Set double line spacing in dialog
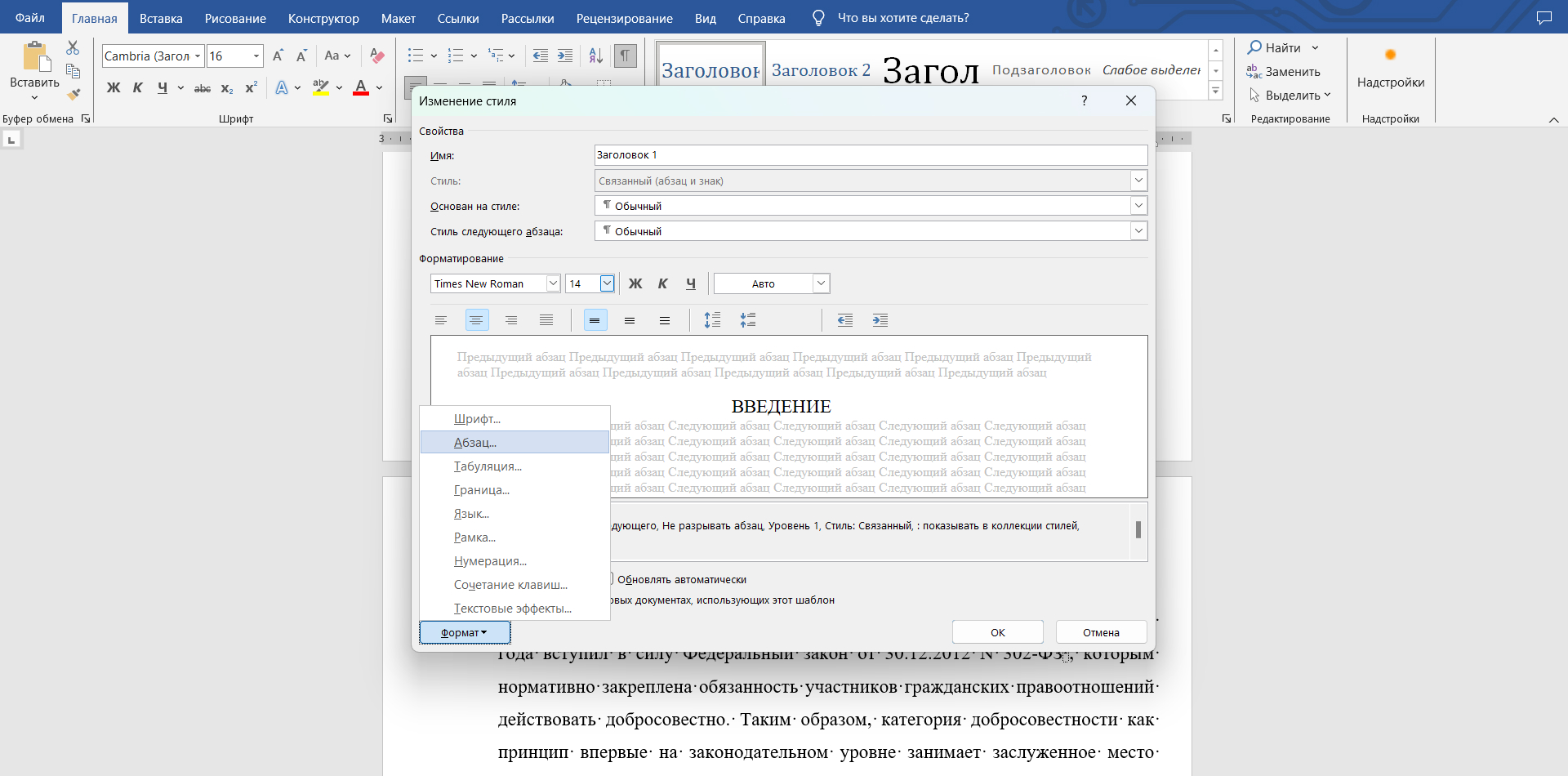Viewport: 1568px width, 776px height. click(x=665, y=320)
